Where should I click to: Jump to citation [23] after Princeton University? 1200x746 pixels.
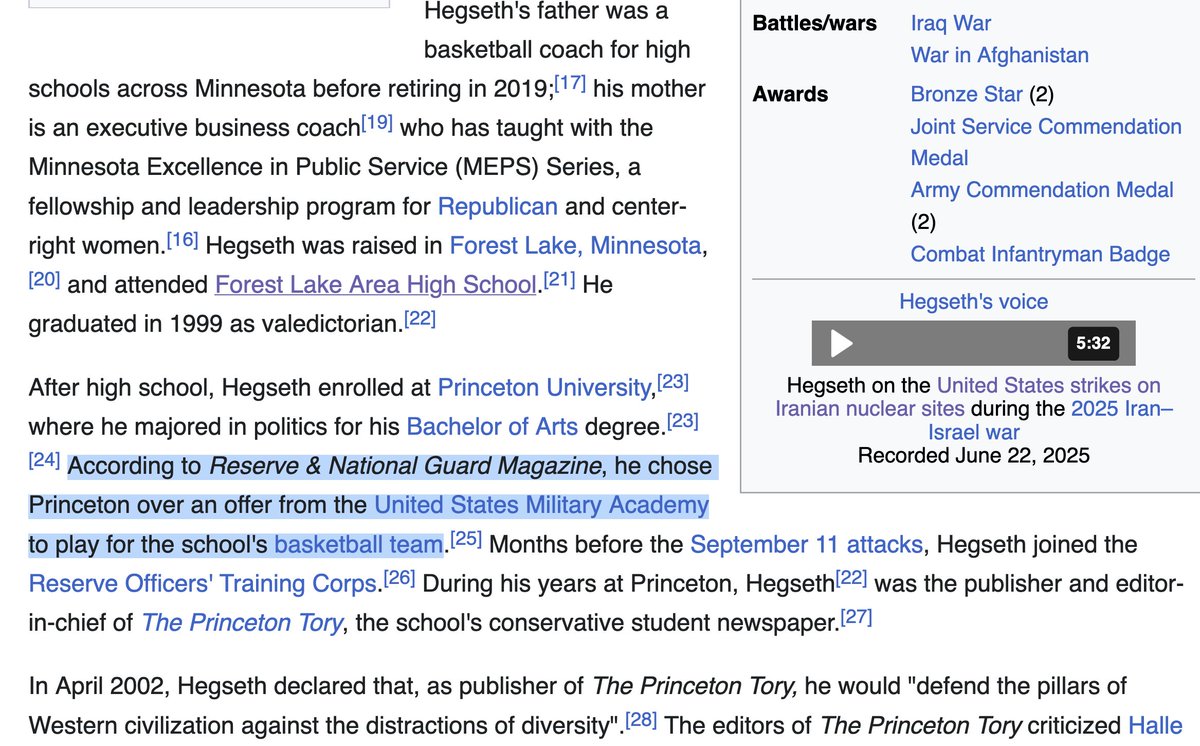(674, 383)
